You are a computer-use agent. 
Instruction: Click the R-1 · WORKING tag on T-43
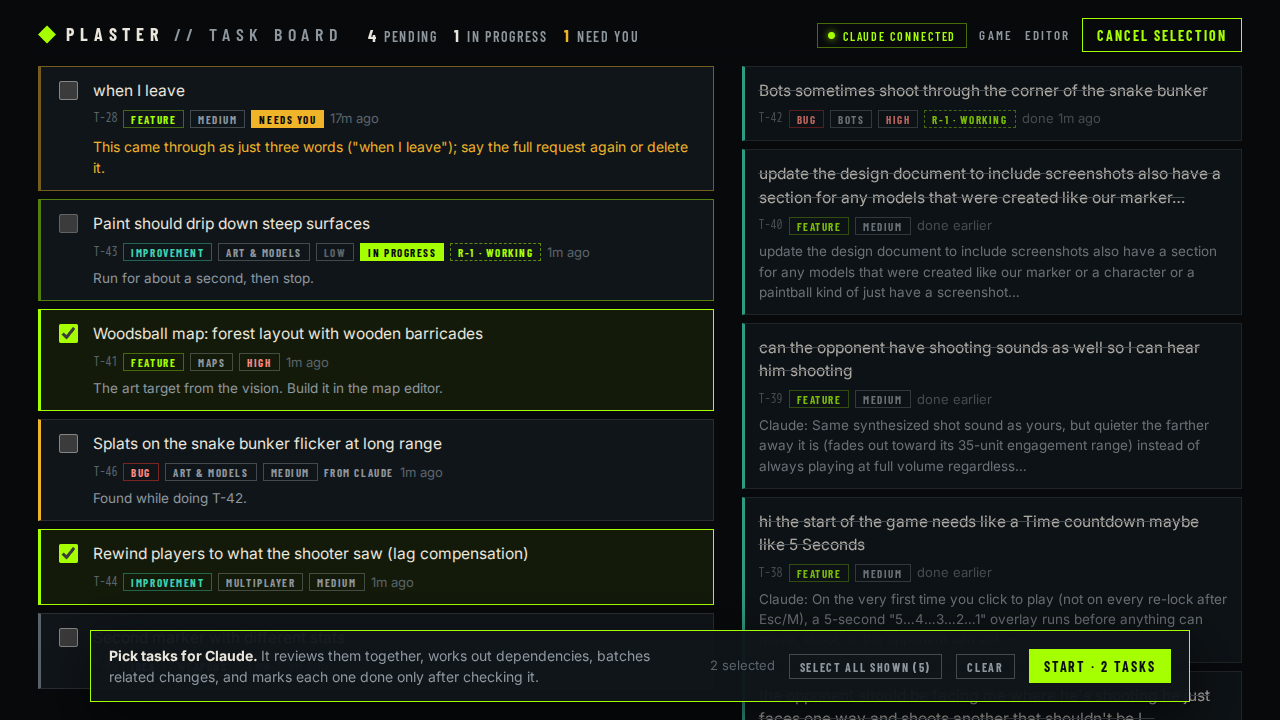click(x=495, y=253)
